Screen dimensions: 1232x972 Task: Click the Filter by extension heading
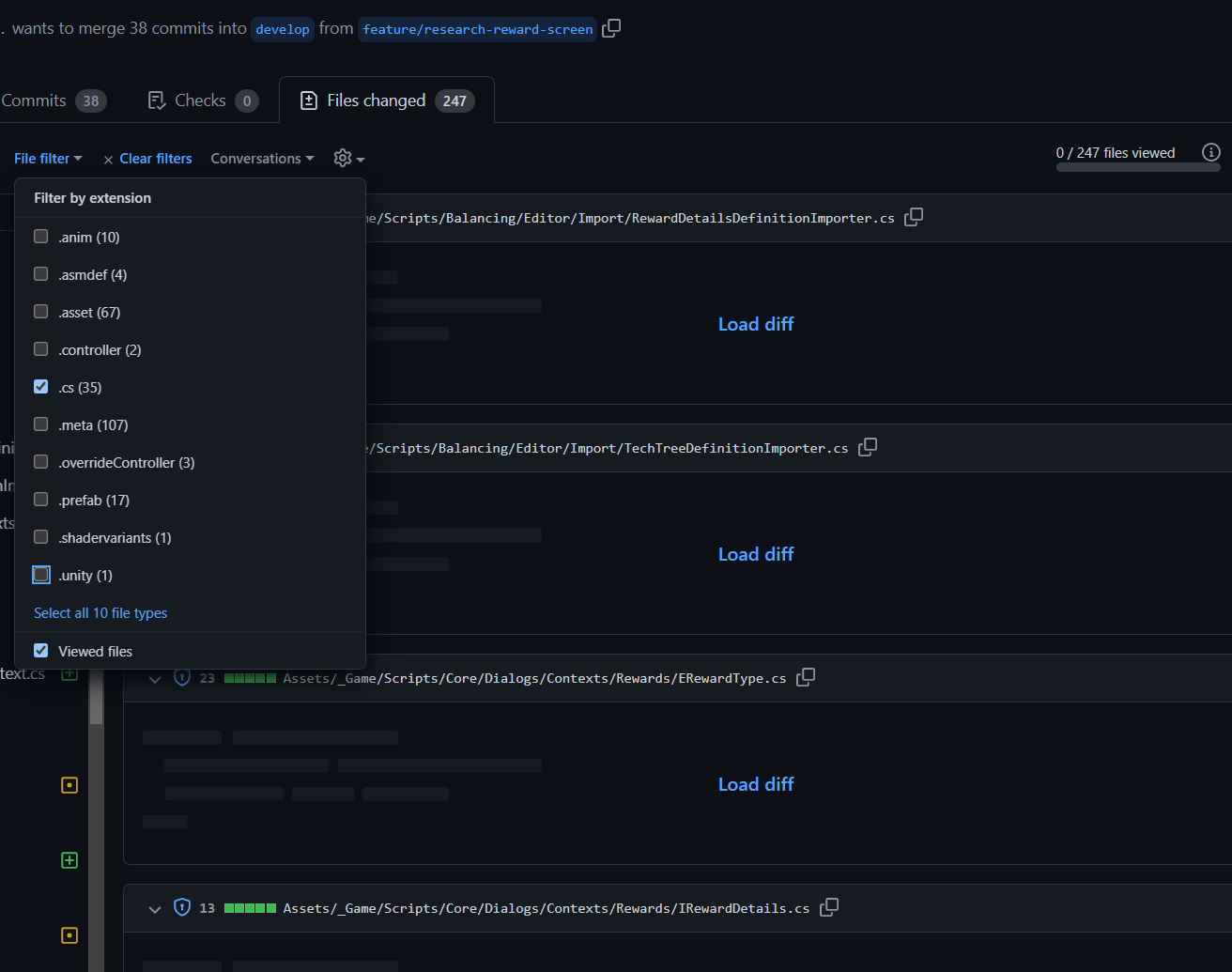coord(93,198)
